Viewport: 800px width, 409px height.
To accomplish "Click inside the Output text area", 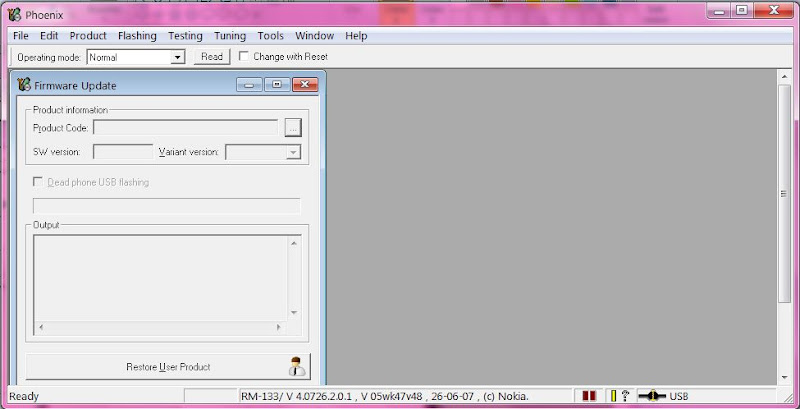I will click(x=161, y=278).
